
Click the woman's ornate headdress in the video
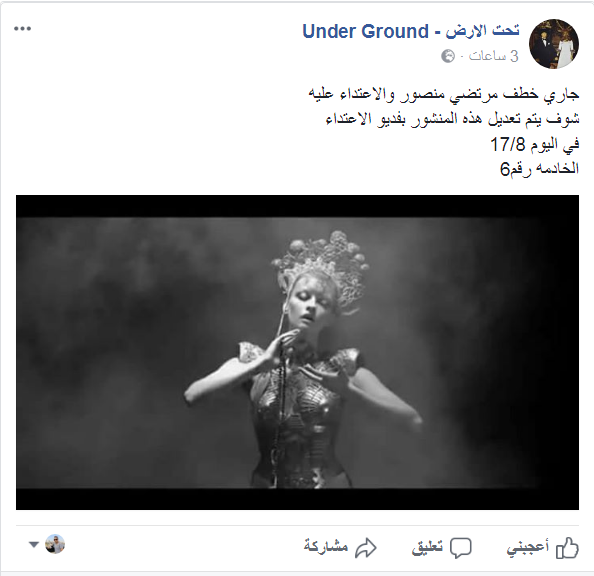click(321, 267)
